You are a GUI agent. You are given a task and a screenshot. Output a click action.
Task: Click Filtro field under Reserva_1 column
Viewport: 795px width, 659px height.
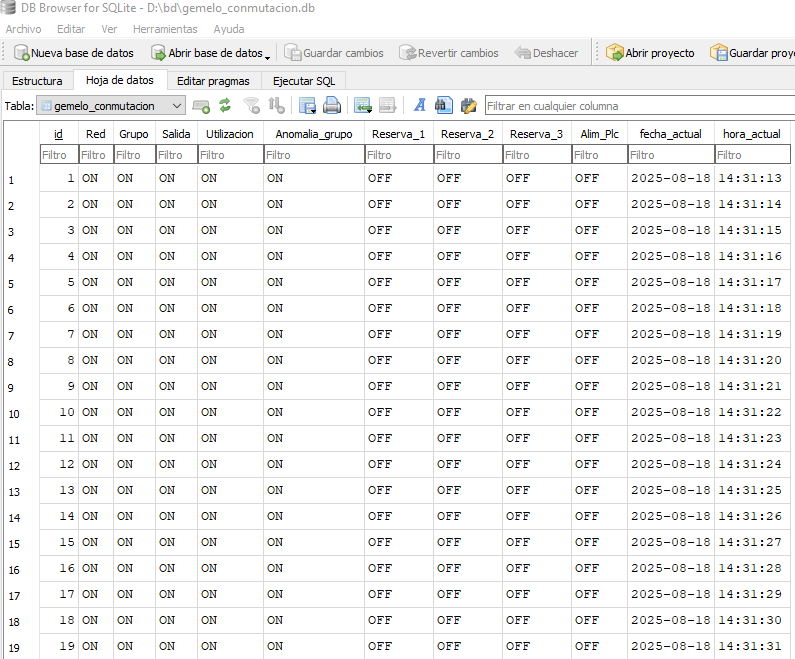pyautogui.click(x=399, y=155)
